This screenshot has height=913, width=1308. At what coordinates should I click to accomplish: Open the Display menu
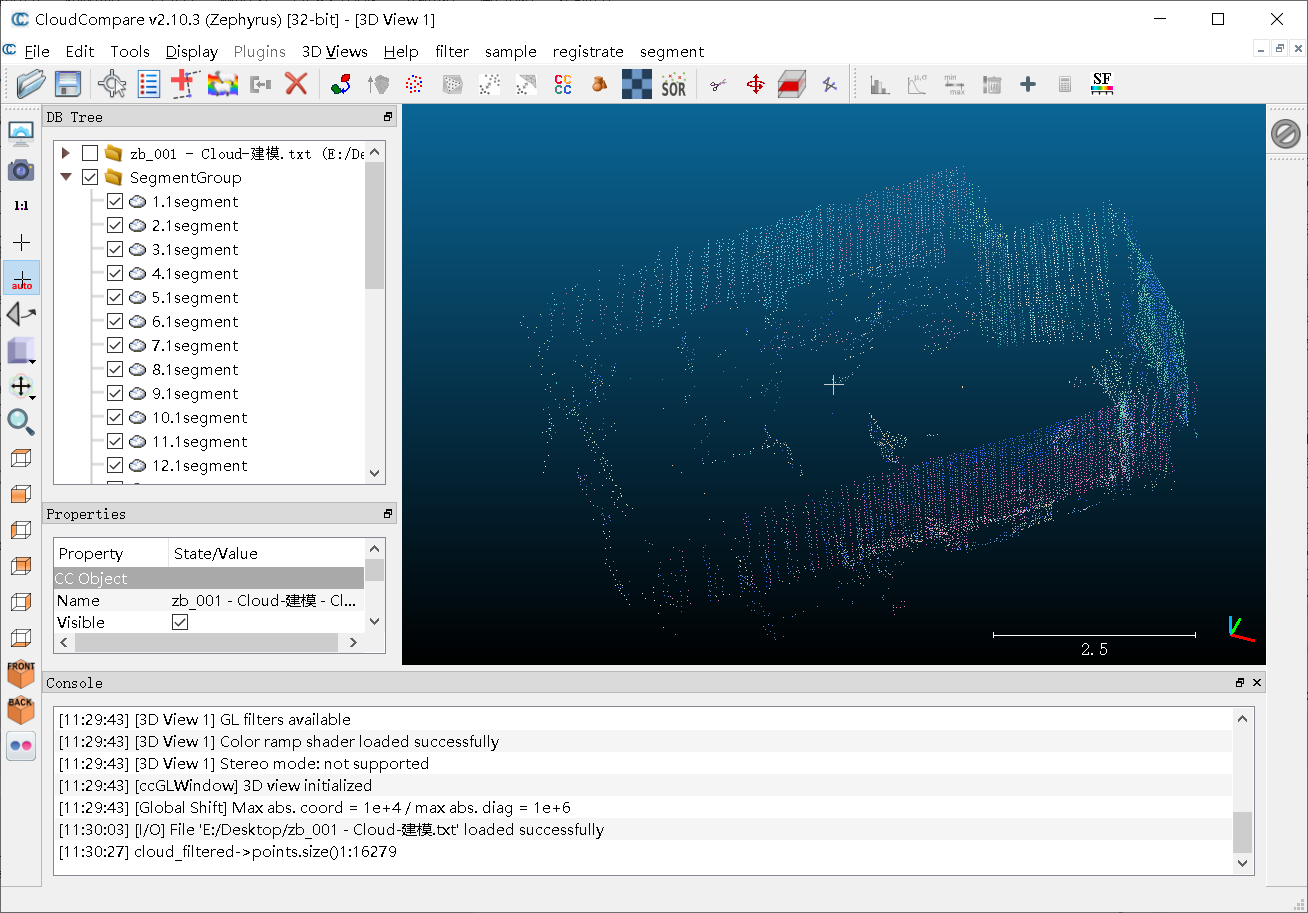coord(192,52)
